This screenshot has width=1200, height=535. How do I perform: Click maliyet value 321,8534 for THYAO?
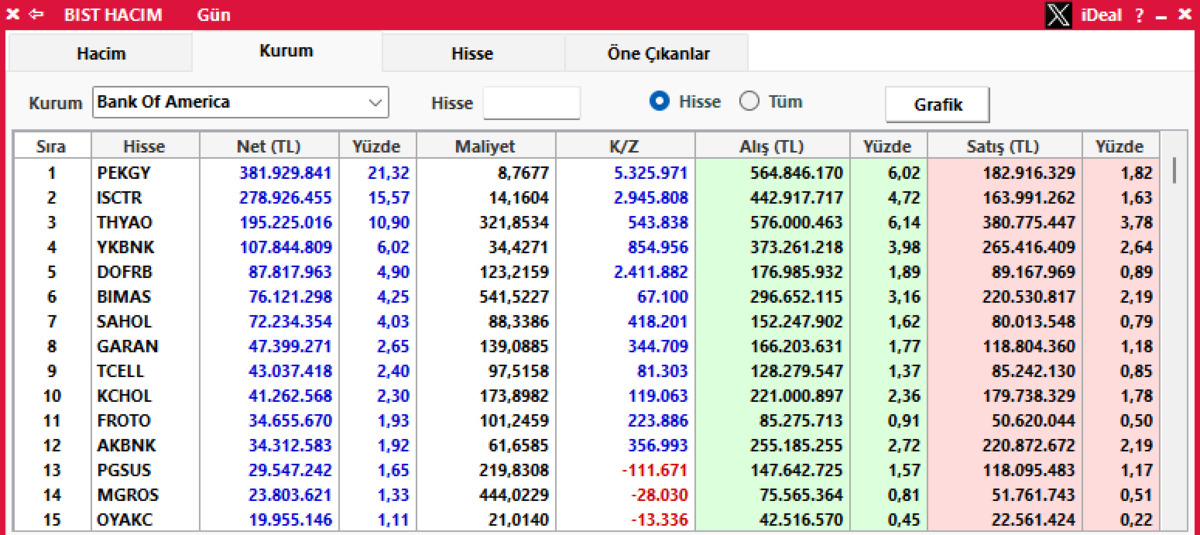tap(516, 222)
